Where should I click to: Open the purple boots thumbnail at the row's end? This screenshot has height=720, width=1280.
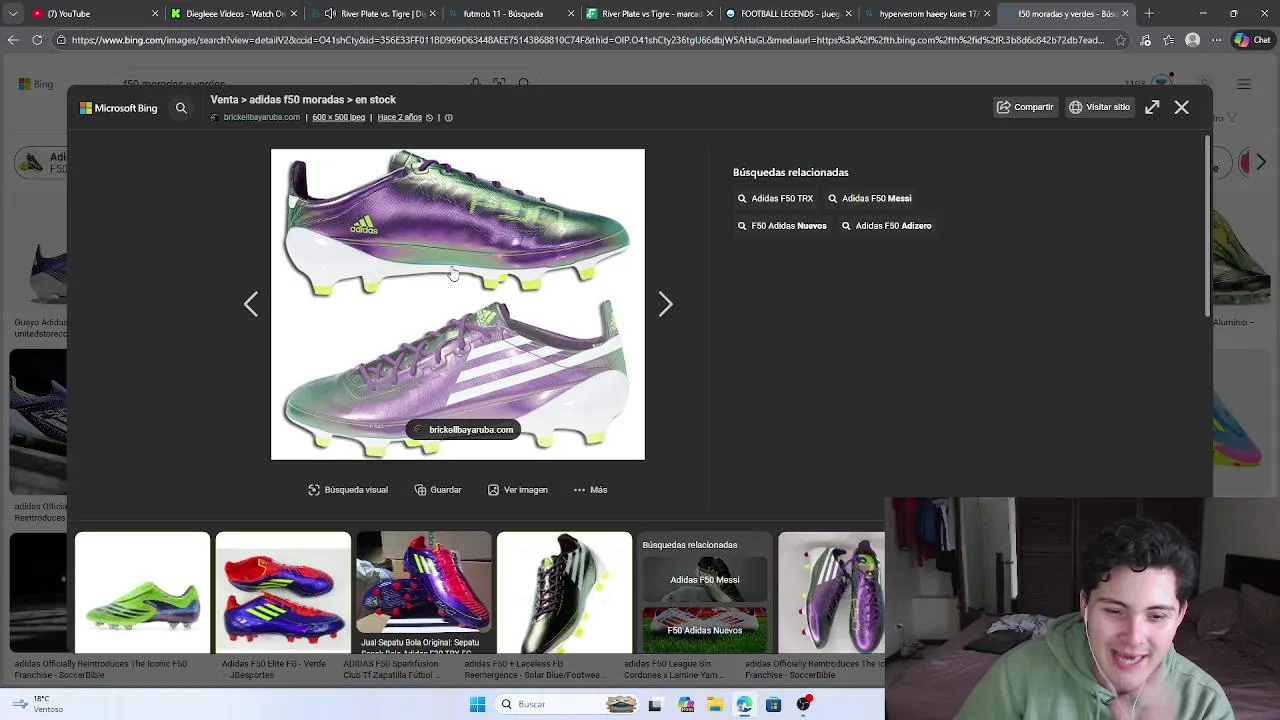(831, 593)
